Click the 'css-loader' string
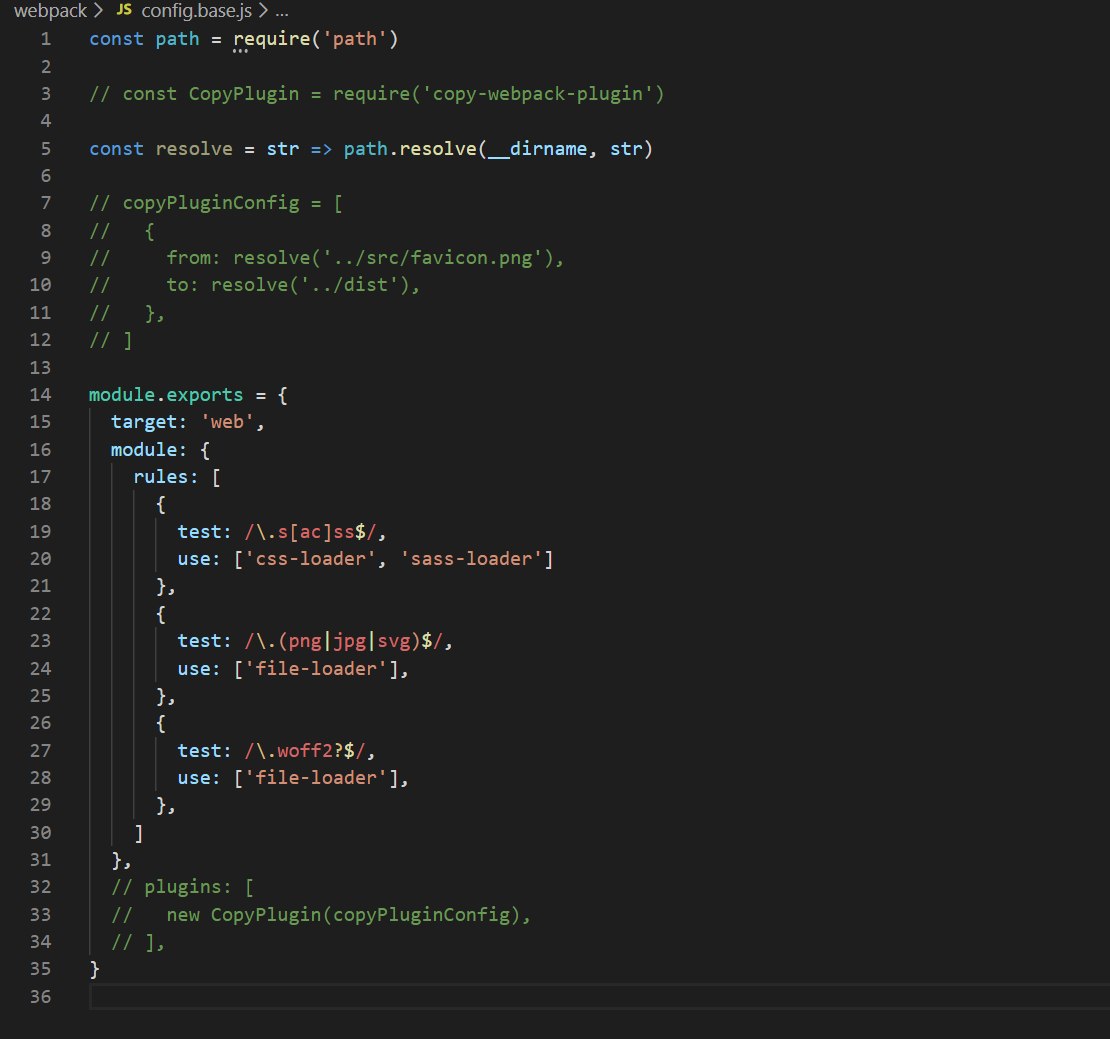 point(310,559)
